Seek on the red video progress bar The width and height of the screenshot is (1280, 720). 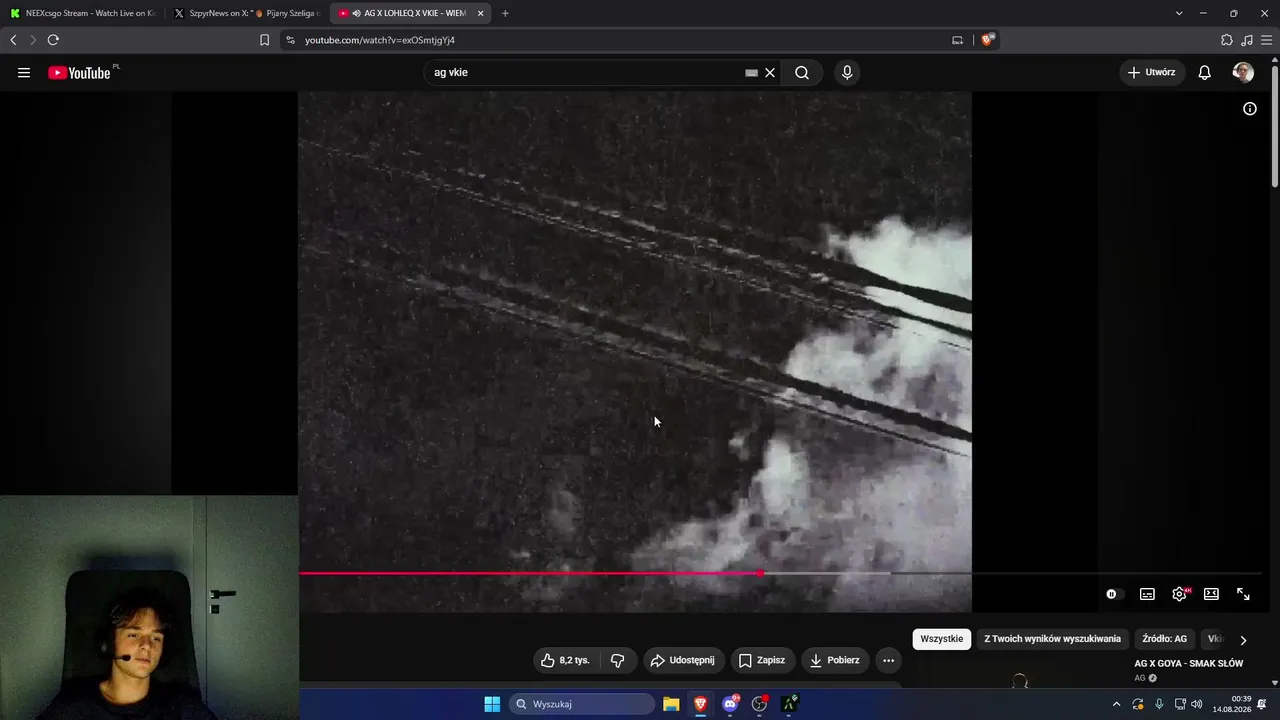point(780,573)
